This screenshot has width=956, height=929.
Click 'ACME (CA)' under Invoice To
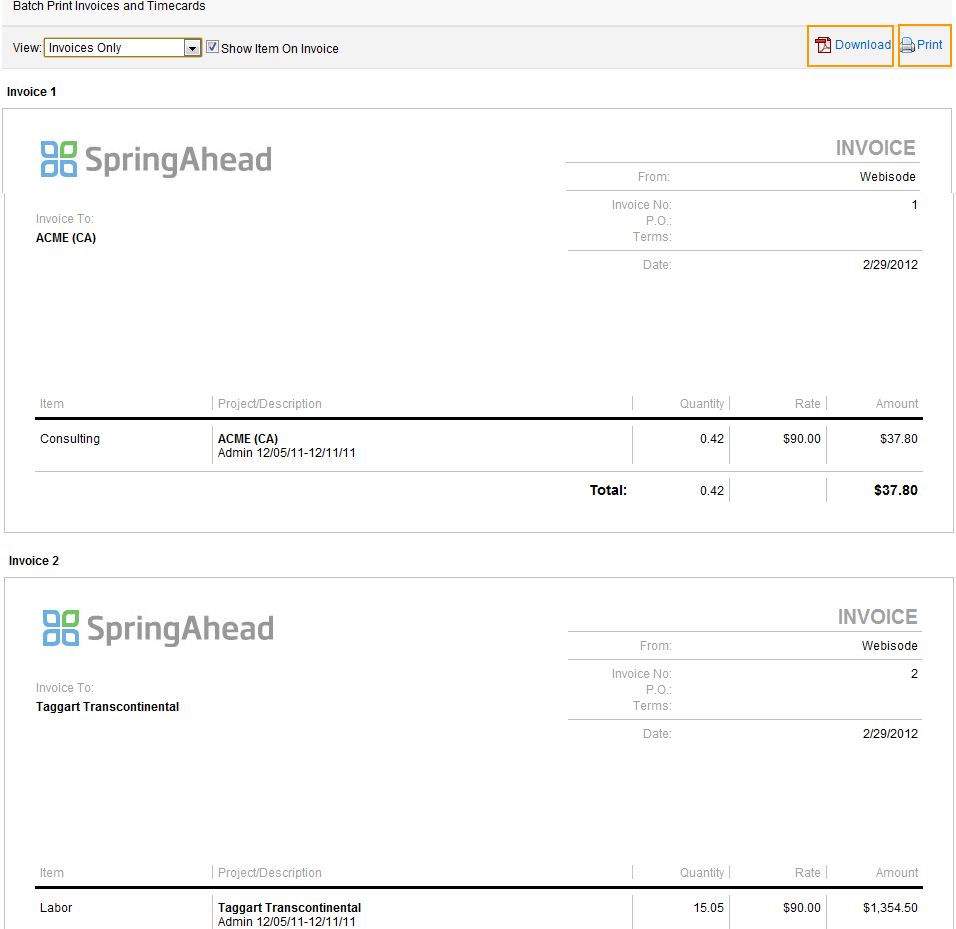tap(66, 238)
